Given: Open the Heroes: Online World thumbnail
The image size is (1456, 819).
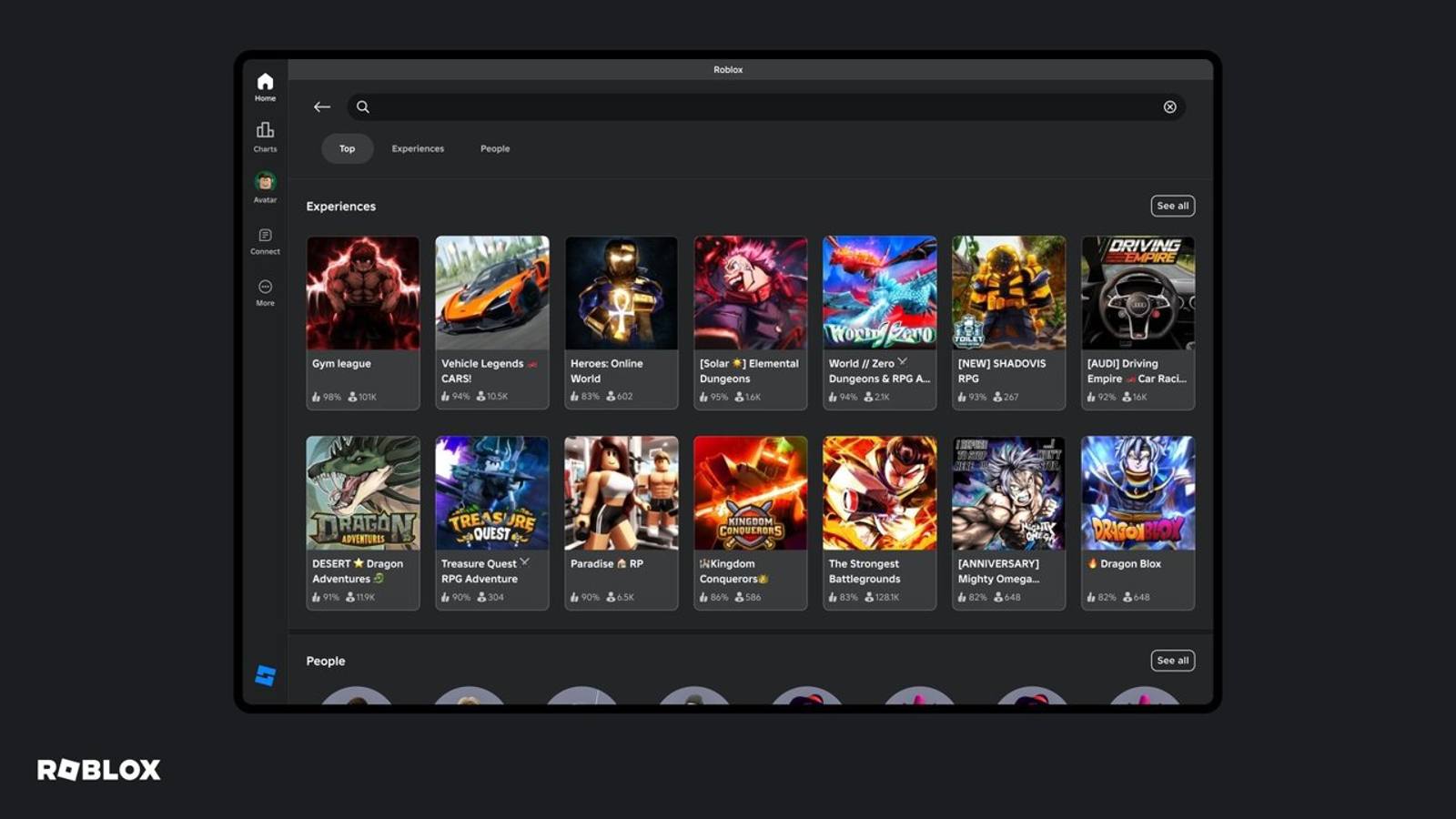Looking at the screenshot, I should pyautogui.click(x=622, y=293).
